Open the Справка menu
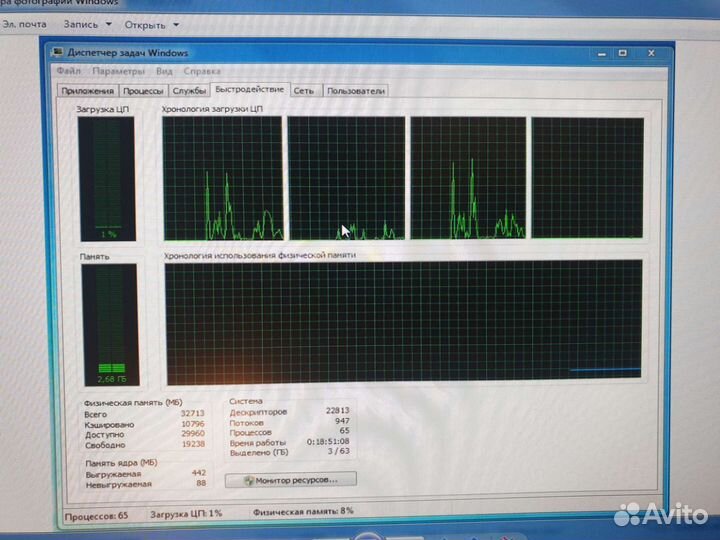Viewport: 720px width, 540px height. tap(202, 71)
